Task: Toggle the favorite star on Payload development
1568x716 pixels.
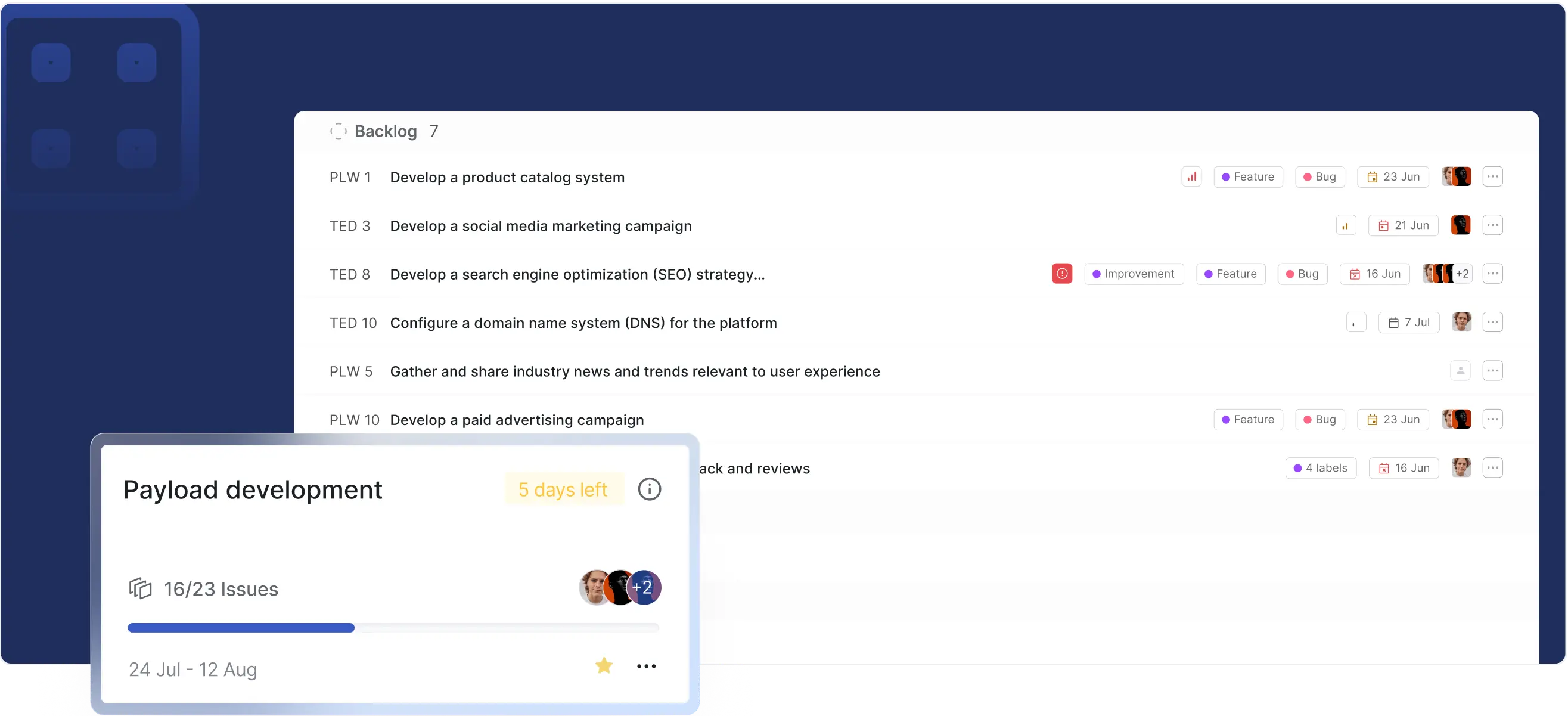Action: point(603,665)
